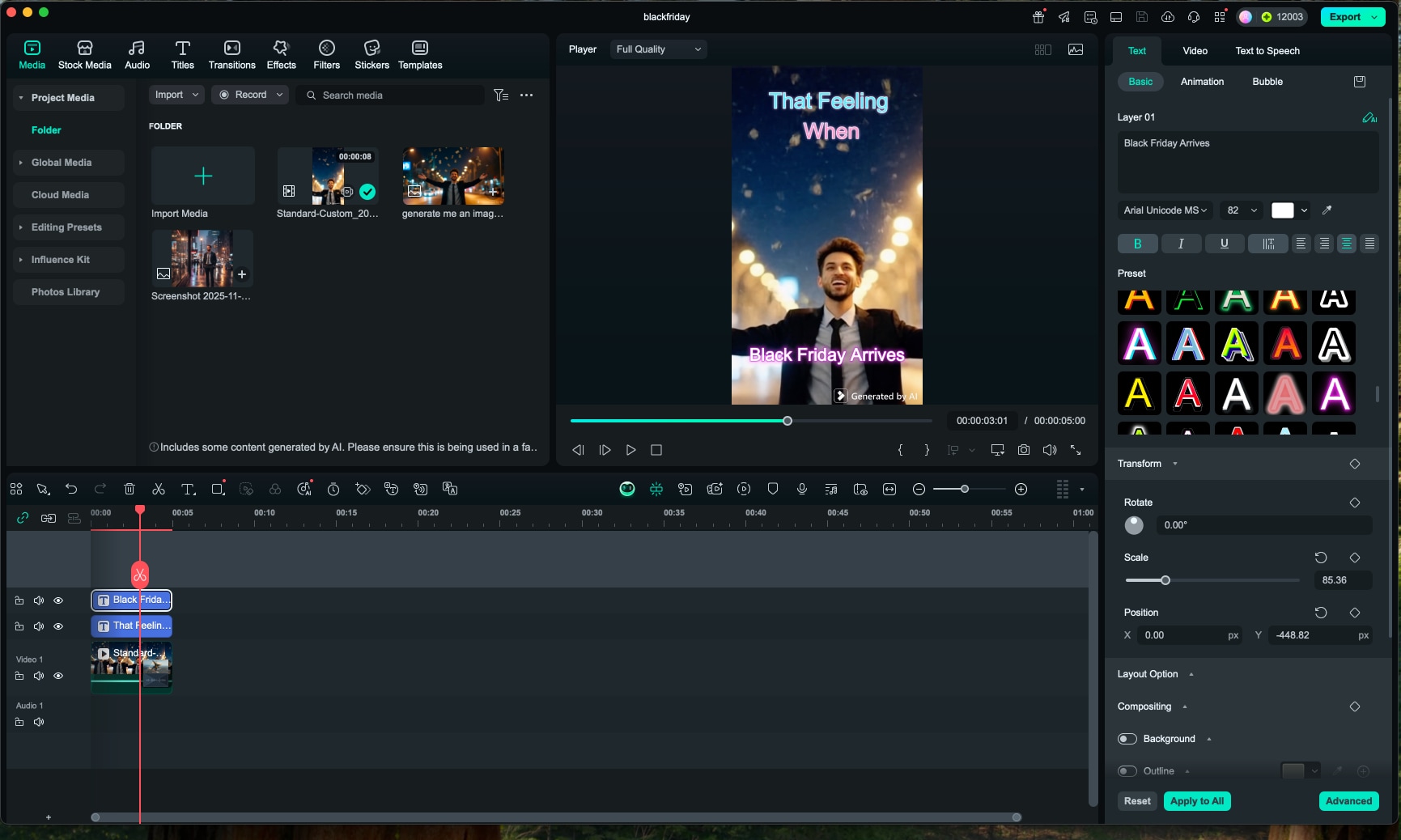
Task: Open media filter and sort options
Action: point(501,95)
